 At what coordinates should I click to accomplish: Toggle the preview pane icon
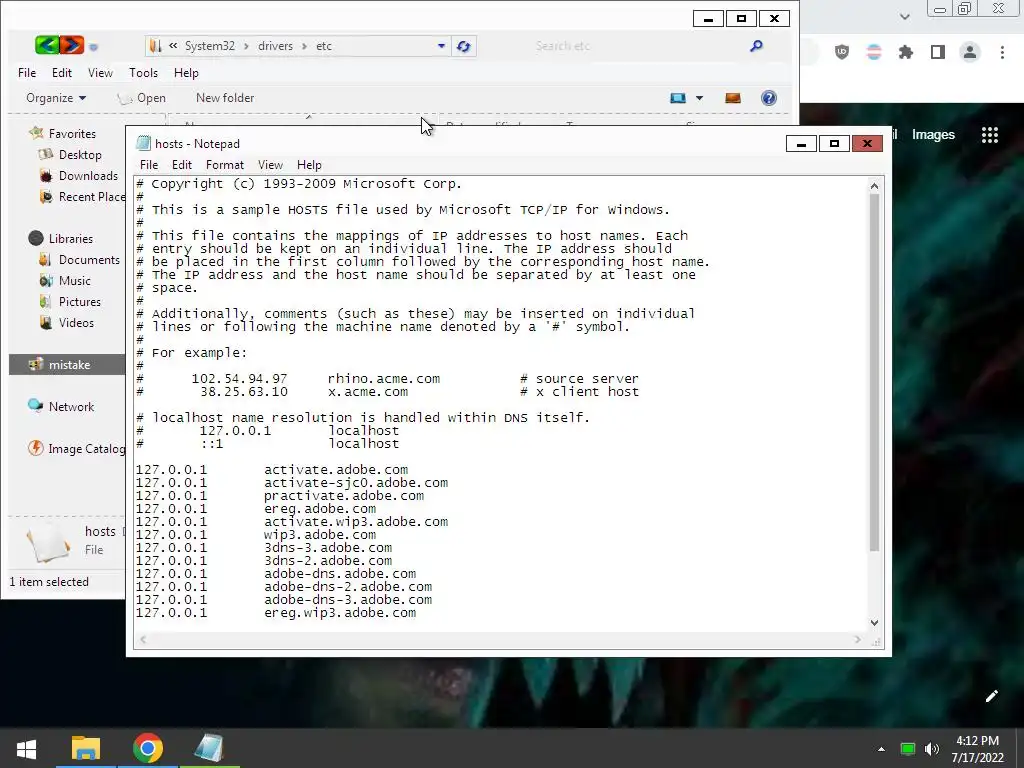pyautogui.click(x=733, y=98)
